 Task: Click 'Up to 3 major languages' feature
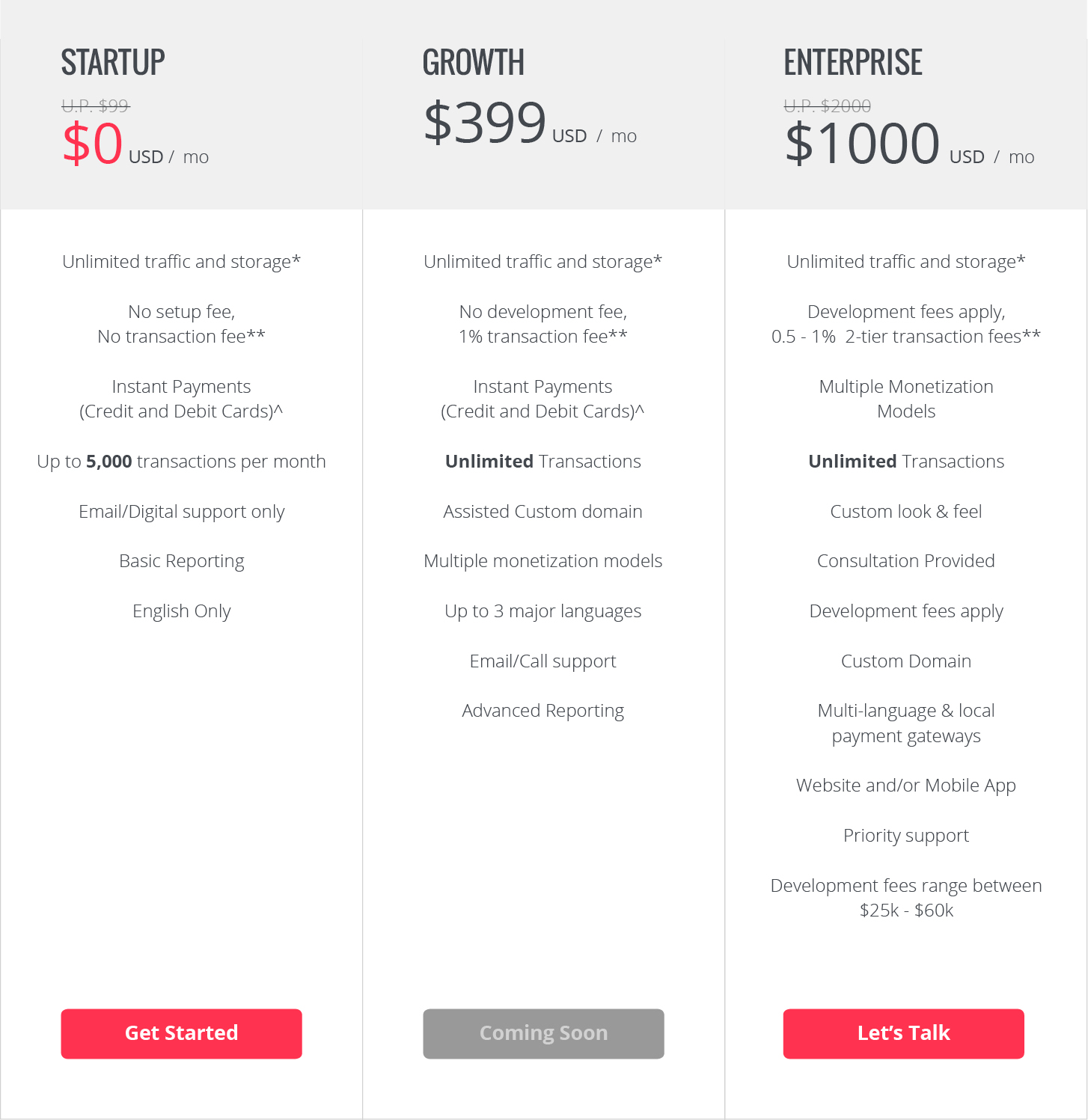coord(543,611)
